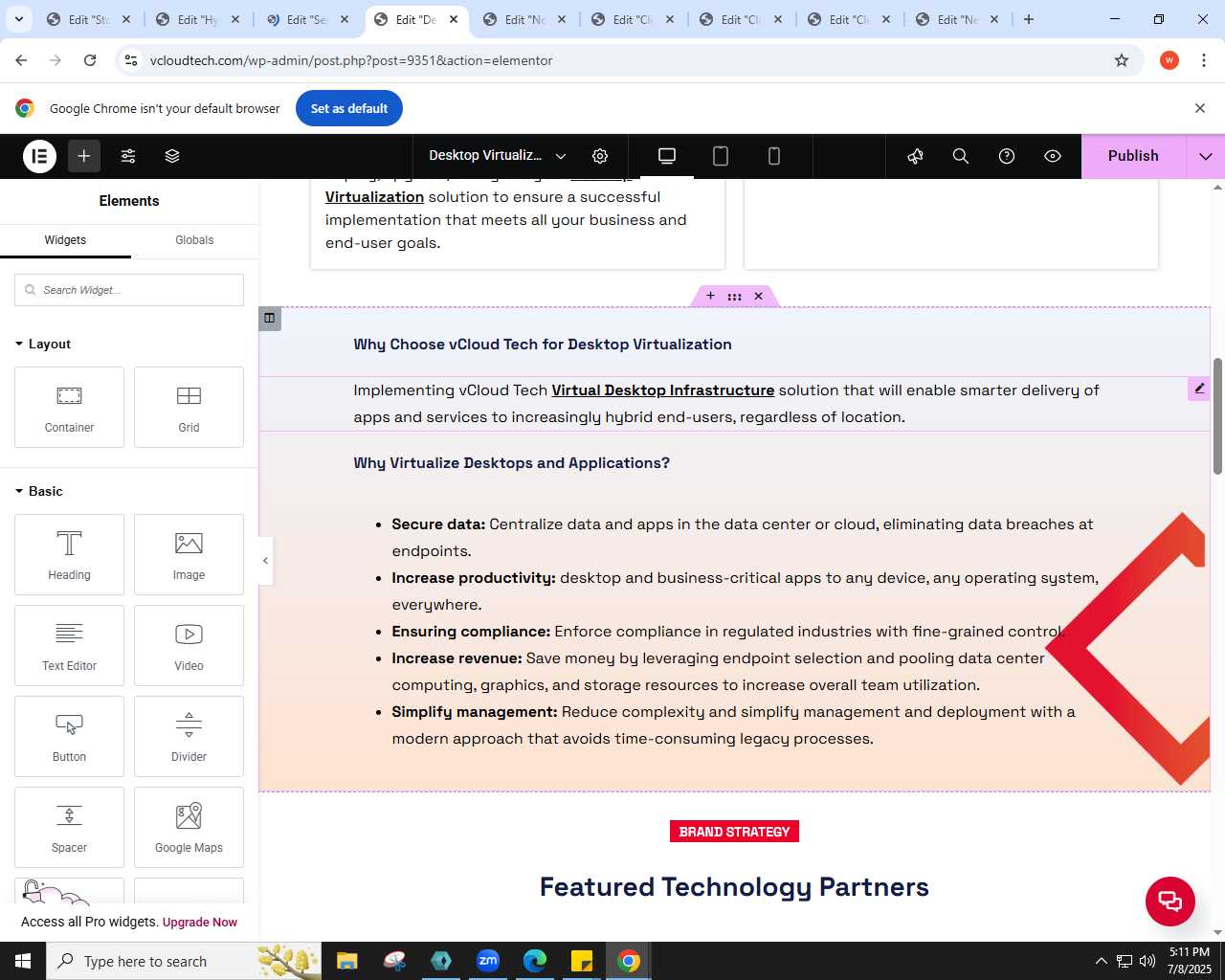
Task: Preview changes with the eye icon
Action: pos(1053,156)
